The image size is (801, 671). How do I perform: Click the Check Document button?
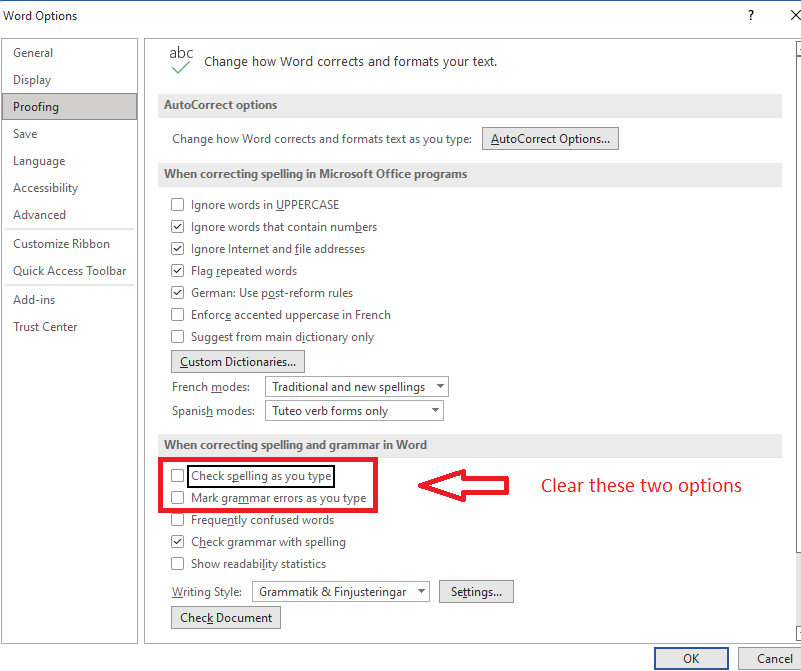226,618
